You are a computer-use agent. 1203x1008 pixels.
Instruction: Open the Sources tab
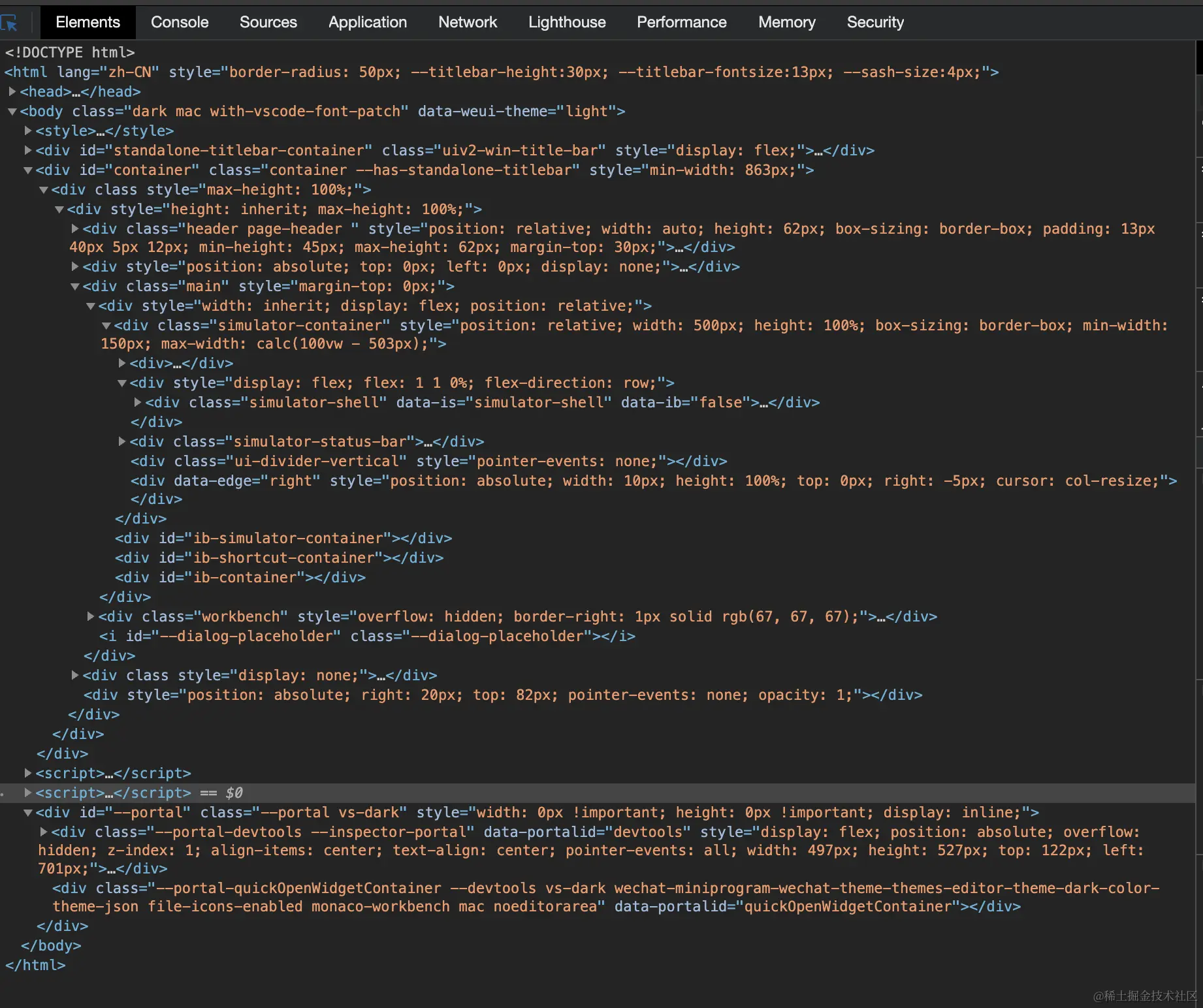[268, 22]
